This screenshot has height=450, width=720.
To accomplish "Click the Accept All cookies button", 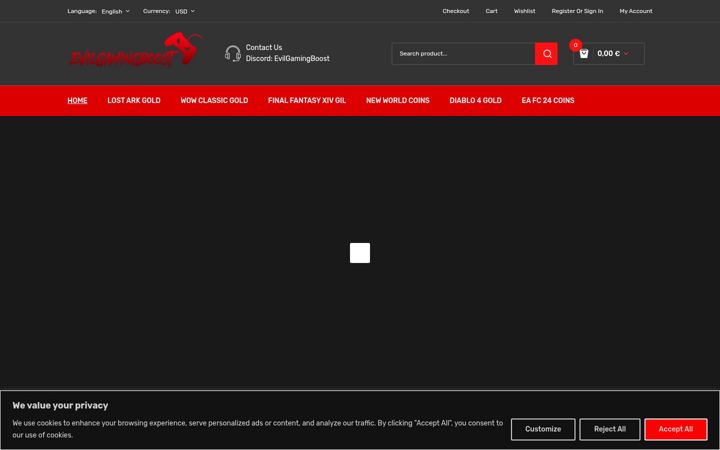I will coord(676,429).
